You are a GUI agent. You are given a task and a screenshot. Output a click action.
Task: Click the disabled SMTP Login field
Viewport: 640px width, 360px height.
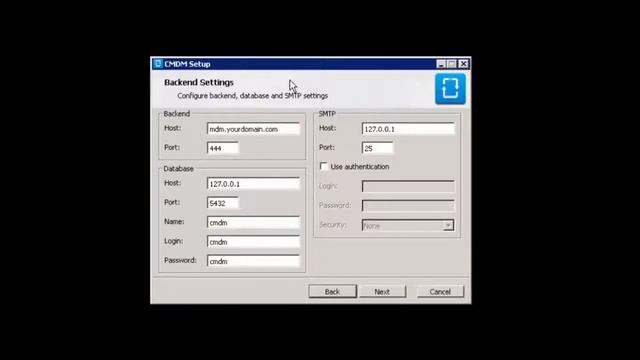tap(408, 187)
